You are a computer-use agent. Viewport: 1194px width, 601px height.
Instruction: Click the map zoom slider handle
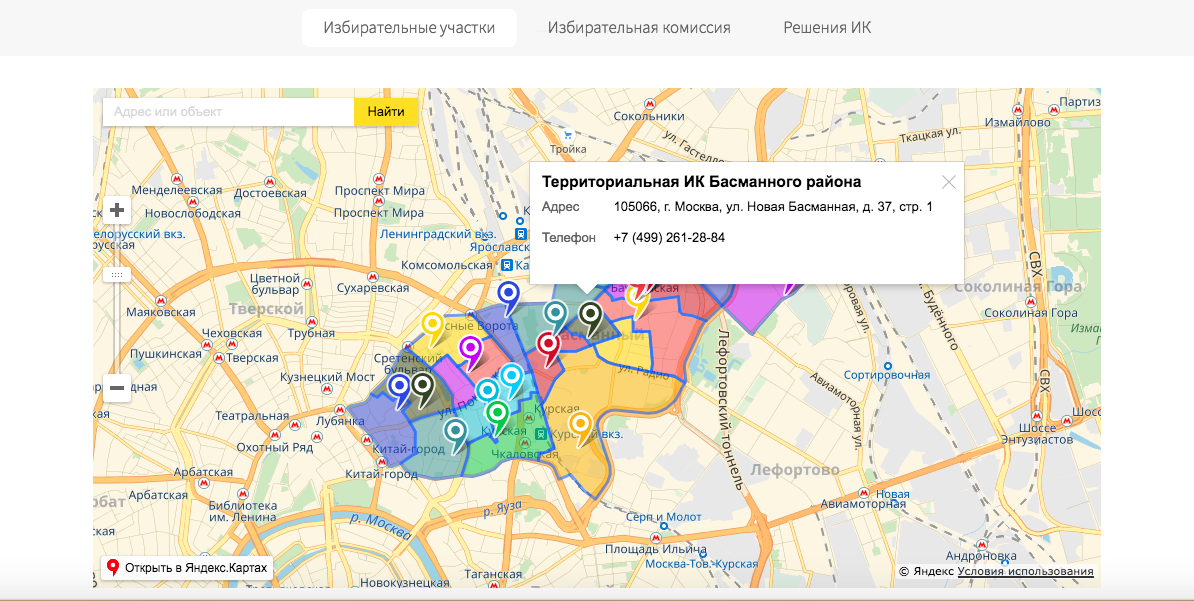[117, 274]
